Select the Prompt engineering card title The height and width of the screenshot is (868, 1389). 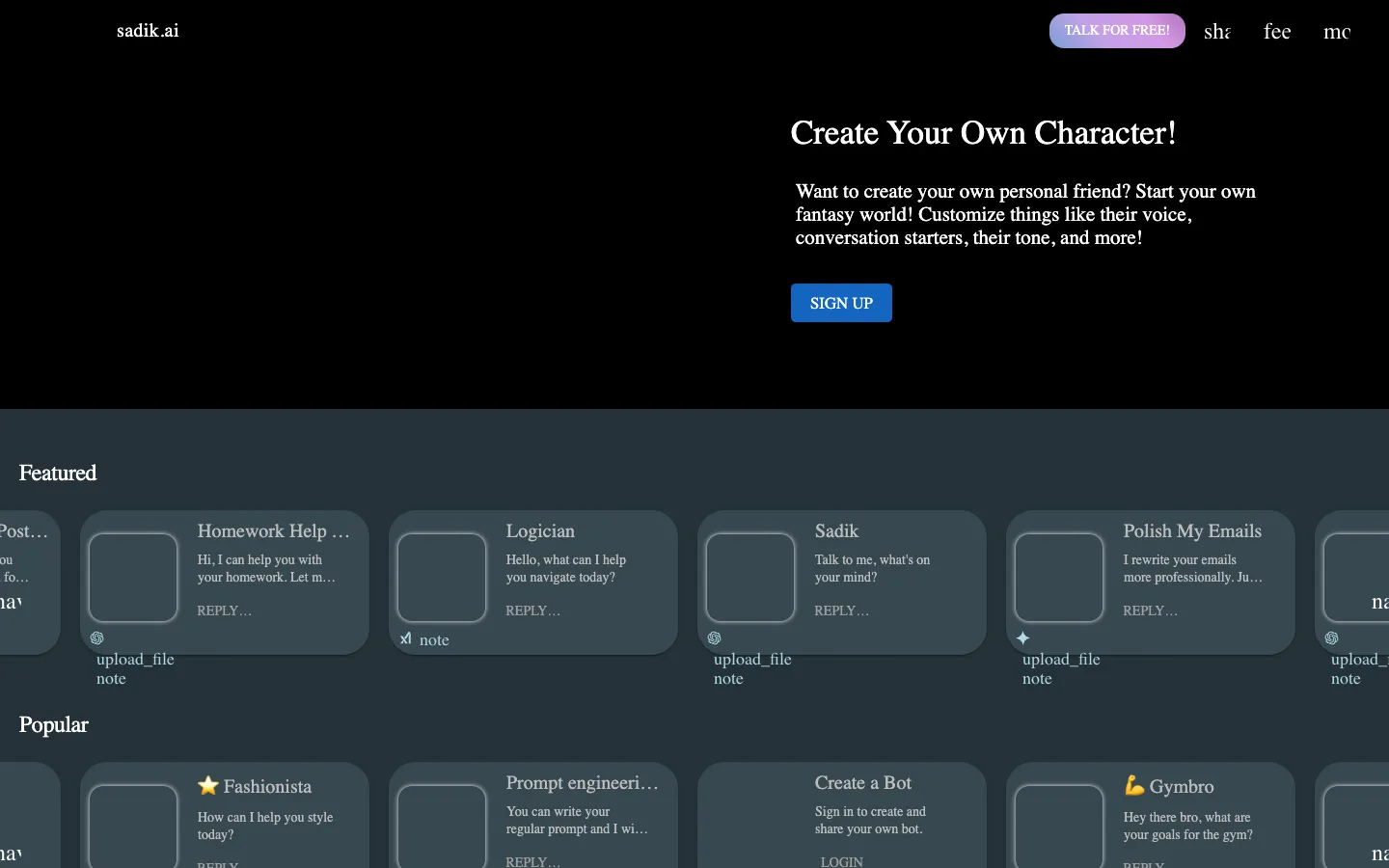[583, 783]
